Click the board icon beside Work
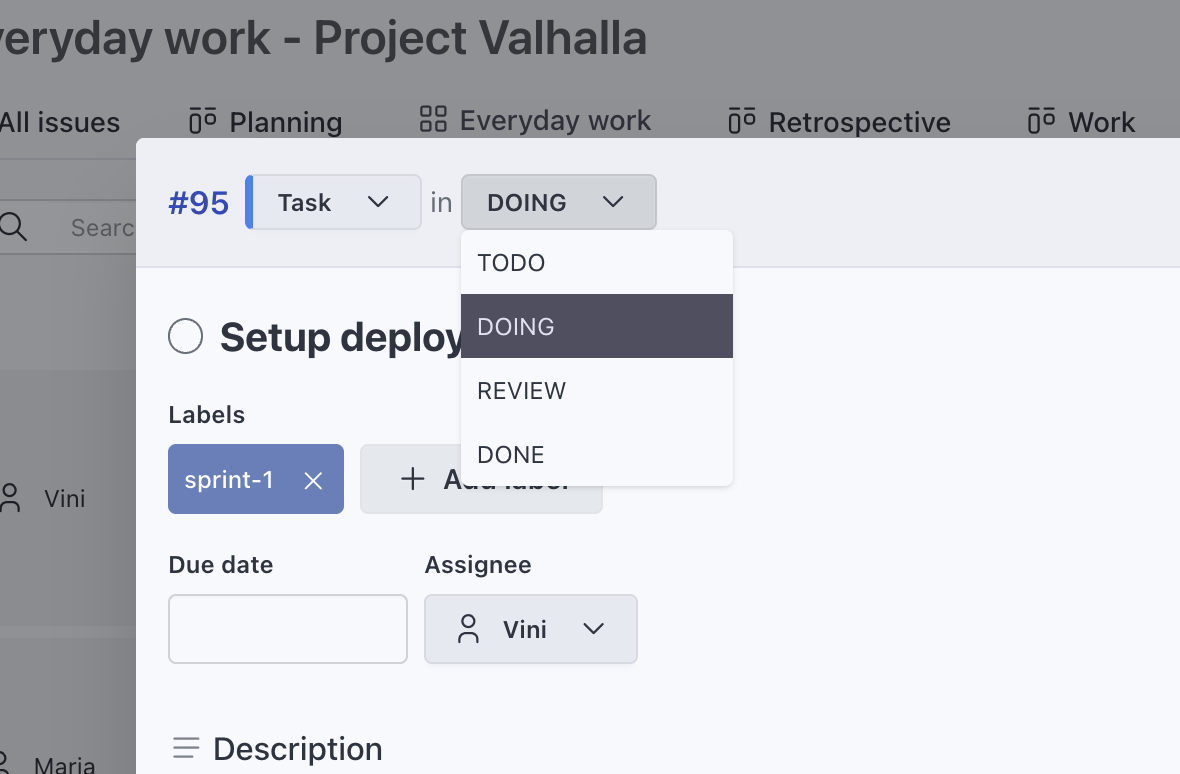The height and width of the screenshot is (774, 1180). (x=1041, y=121)
